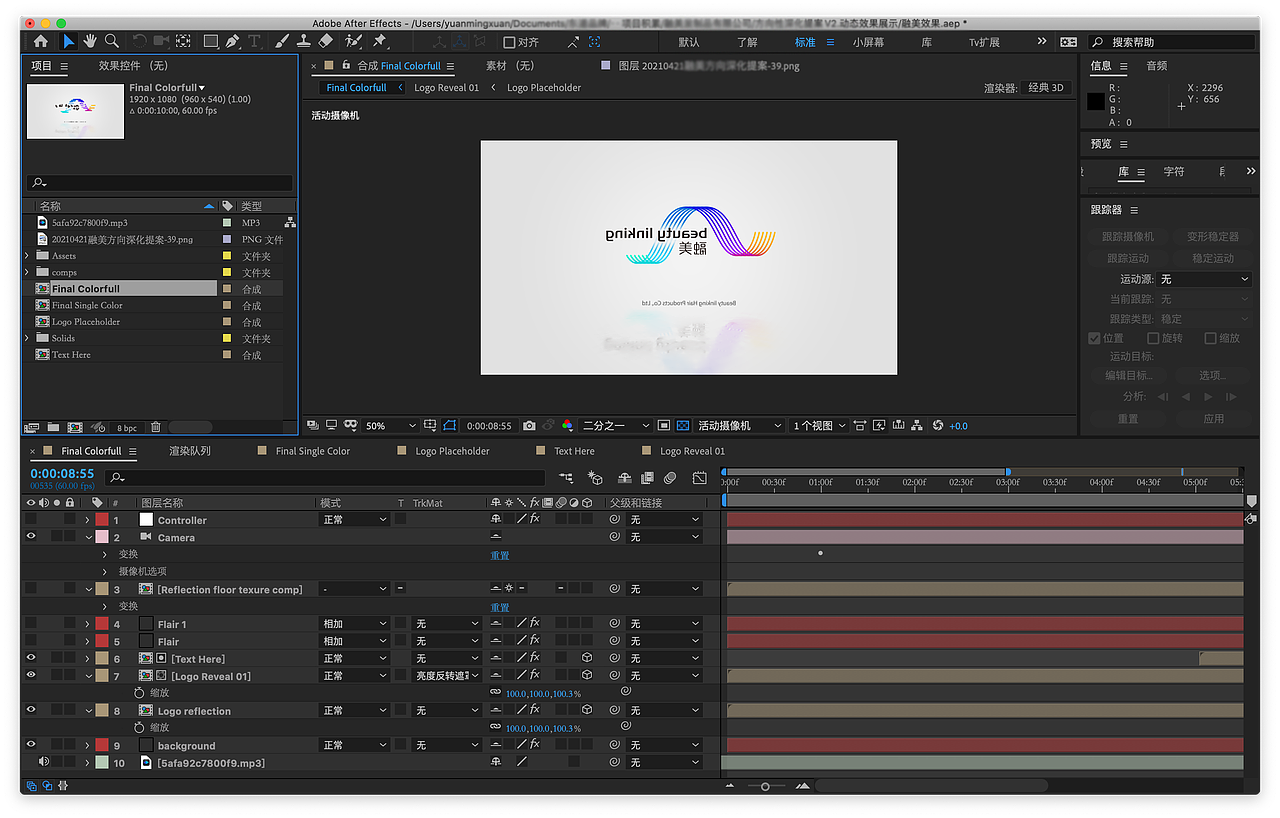Select the Type text tool
This screenshot has height=818, width=1280.
pyautogui.click(x=254, y=41)
